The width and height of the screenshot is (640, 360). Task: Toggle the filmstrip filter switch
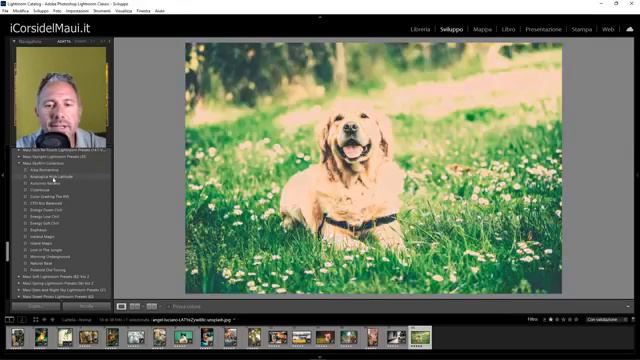click(633, 320)
